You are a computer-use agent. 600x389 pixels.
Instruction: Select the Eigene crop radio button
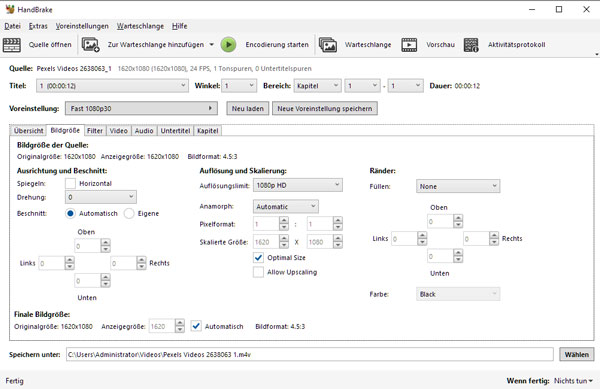129,213
